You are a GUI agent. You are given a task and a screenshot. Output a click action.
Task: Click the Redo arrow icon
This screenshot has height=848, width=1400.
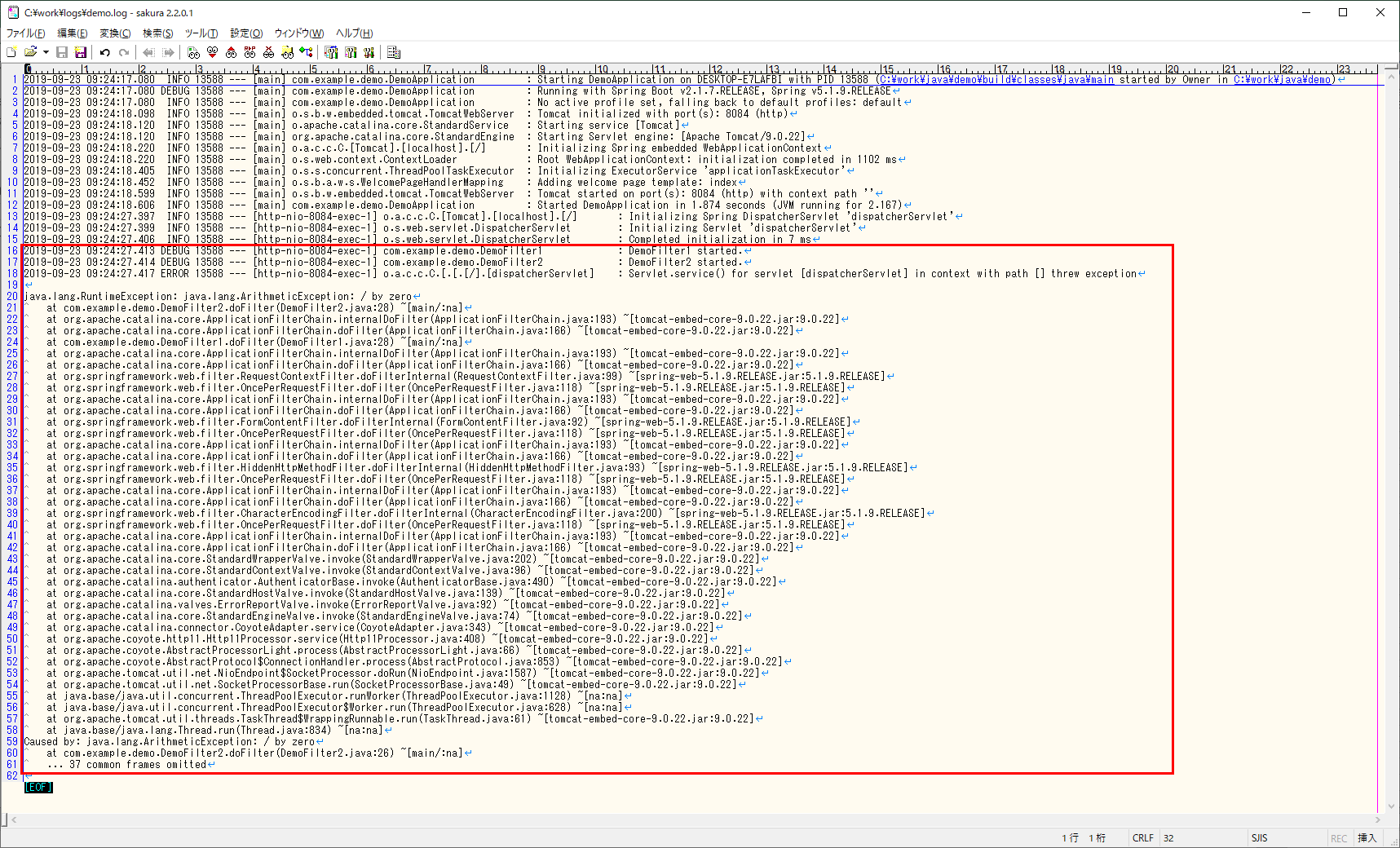[x=124, y=52]
